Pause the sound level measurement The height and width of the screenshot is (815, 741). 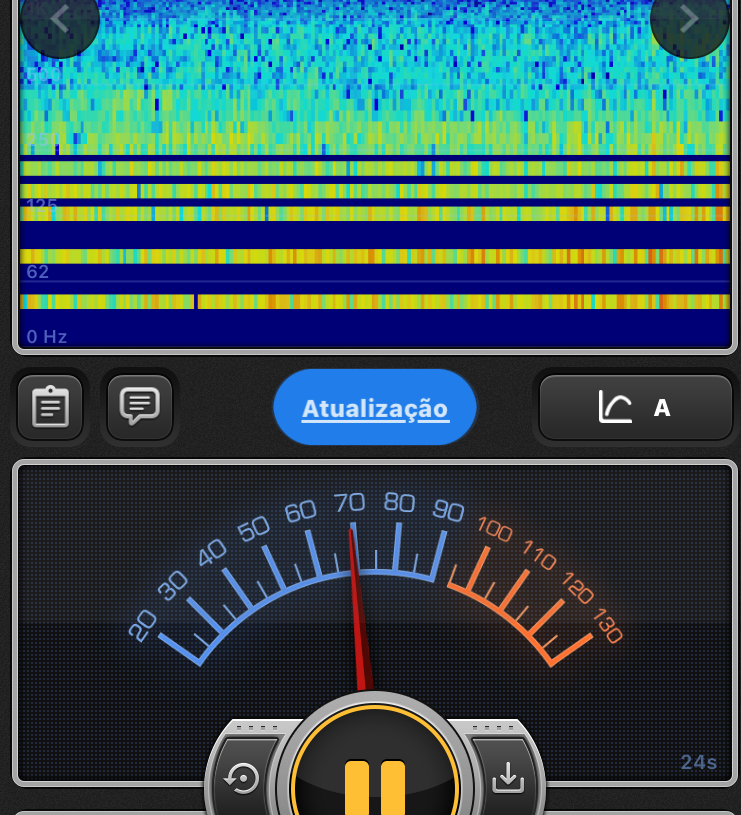[375, 780]
